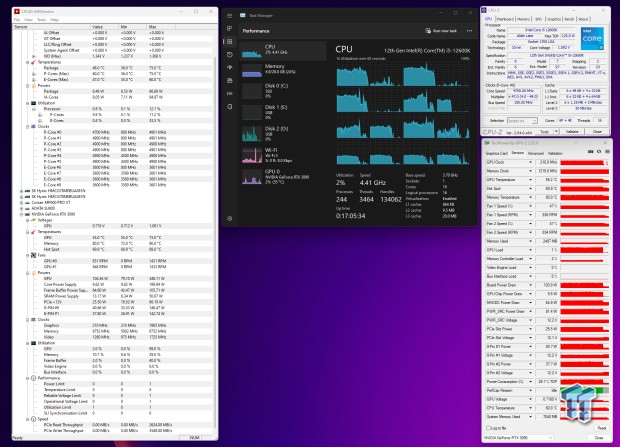The width and height of the screenshot is (620, 447).
Task: Switch to Bench tab in CPU-Z
Action: [x=569, y=19]
